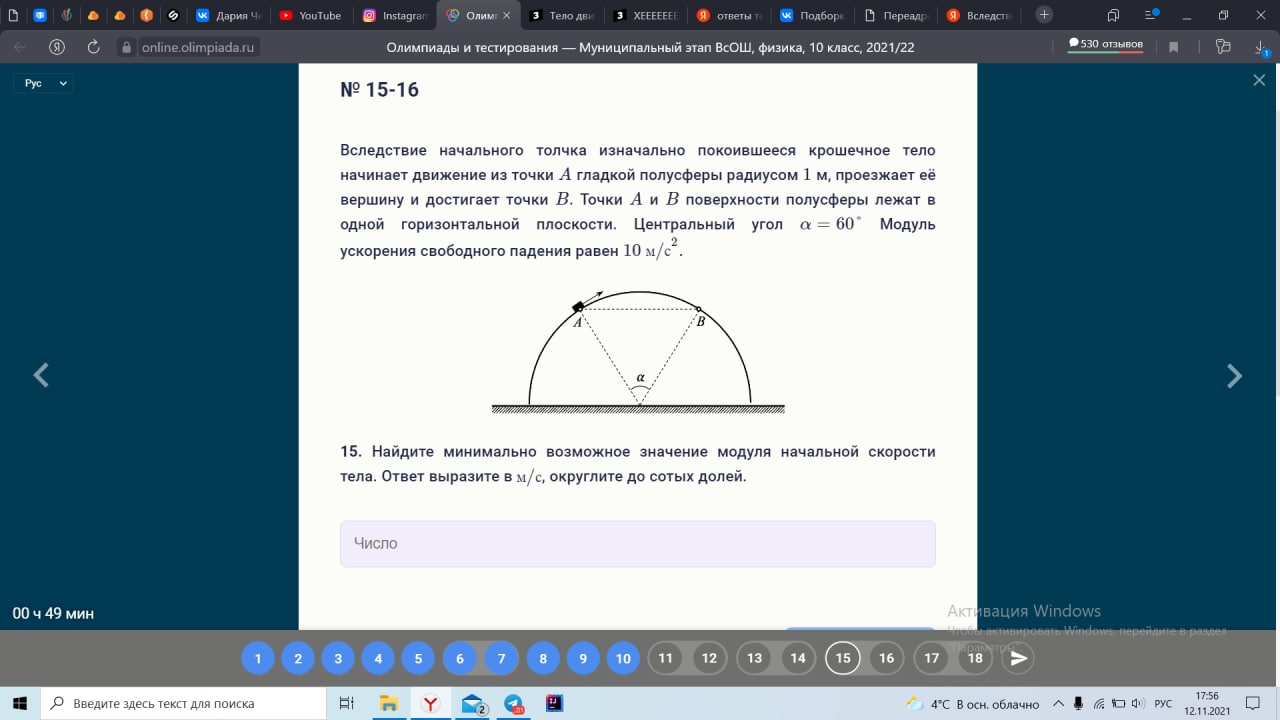
Task: Open new browser tab with plus icon
Action: (1044, 15)
